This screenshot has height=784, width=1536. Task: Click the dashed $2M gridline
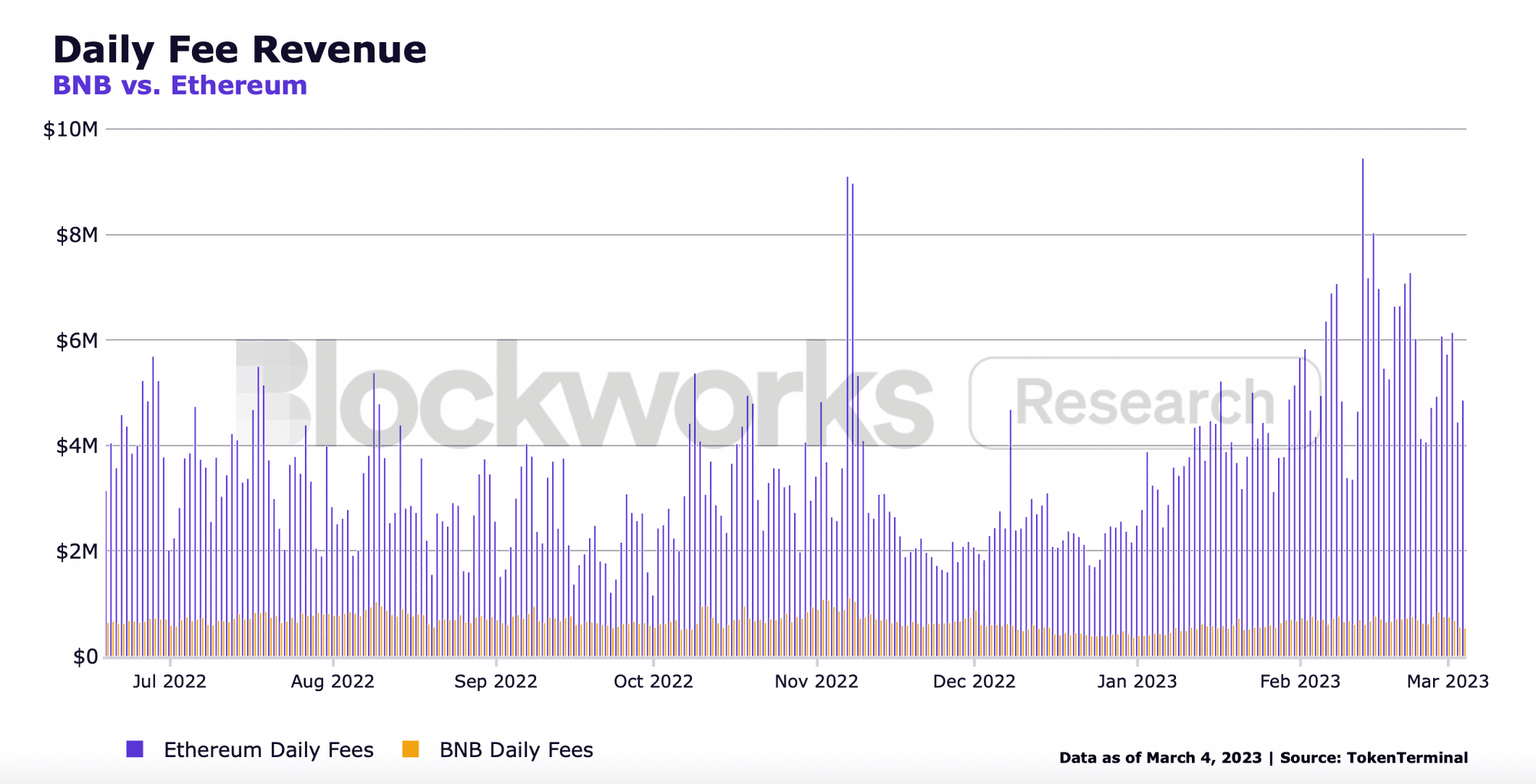pos(768,550)
